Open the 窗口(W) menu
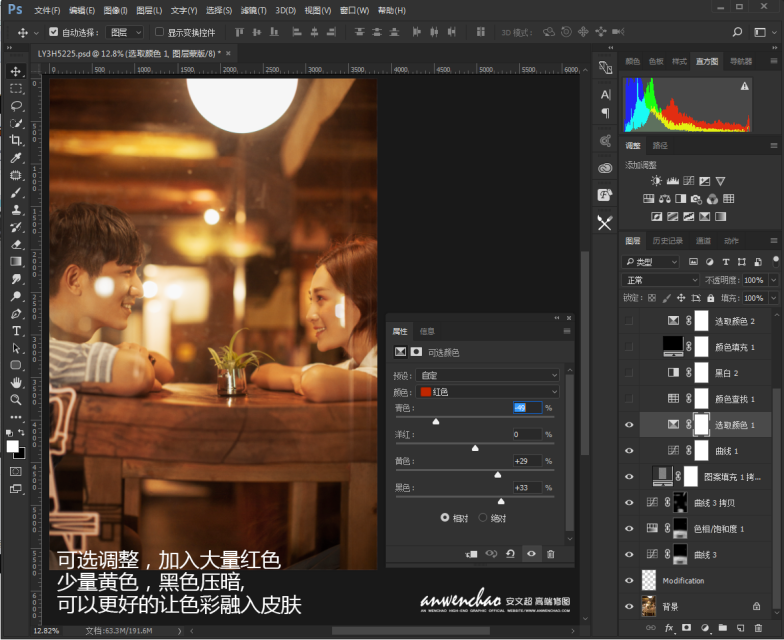 coord(354,10)
